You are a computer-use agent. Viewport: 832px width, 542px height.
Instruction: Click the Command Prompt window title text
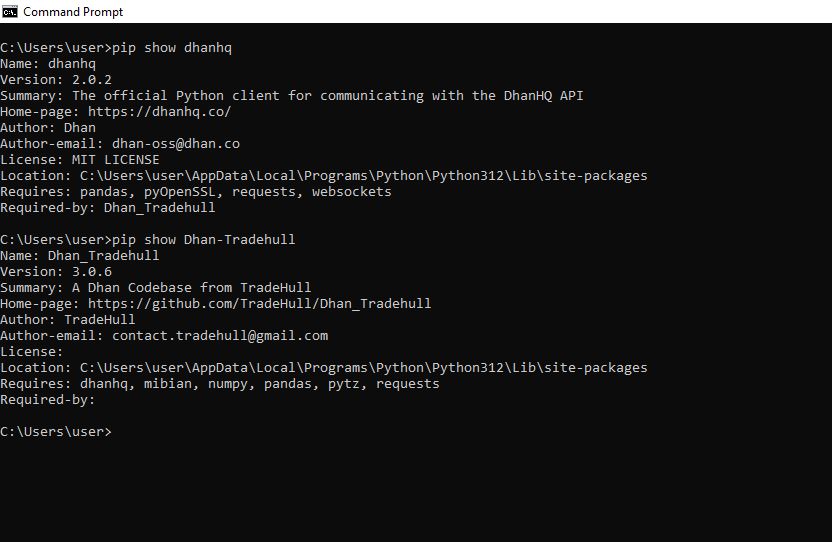(73, 12)
